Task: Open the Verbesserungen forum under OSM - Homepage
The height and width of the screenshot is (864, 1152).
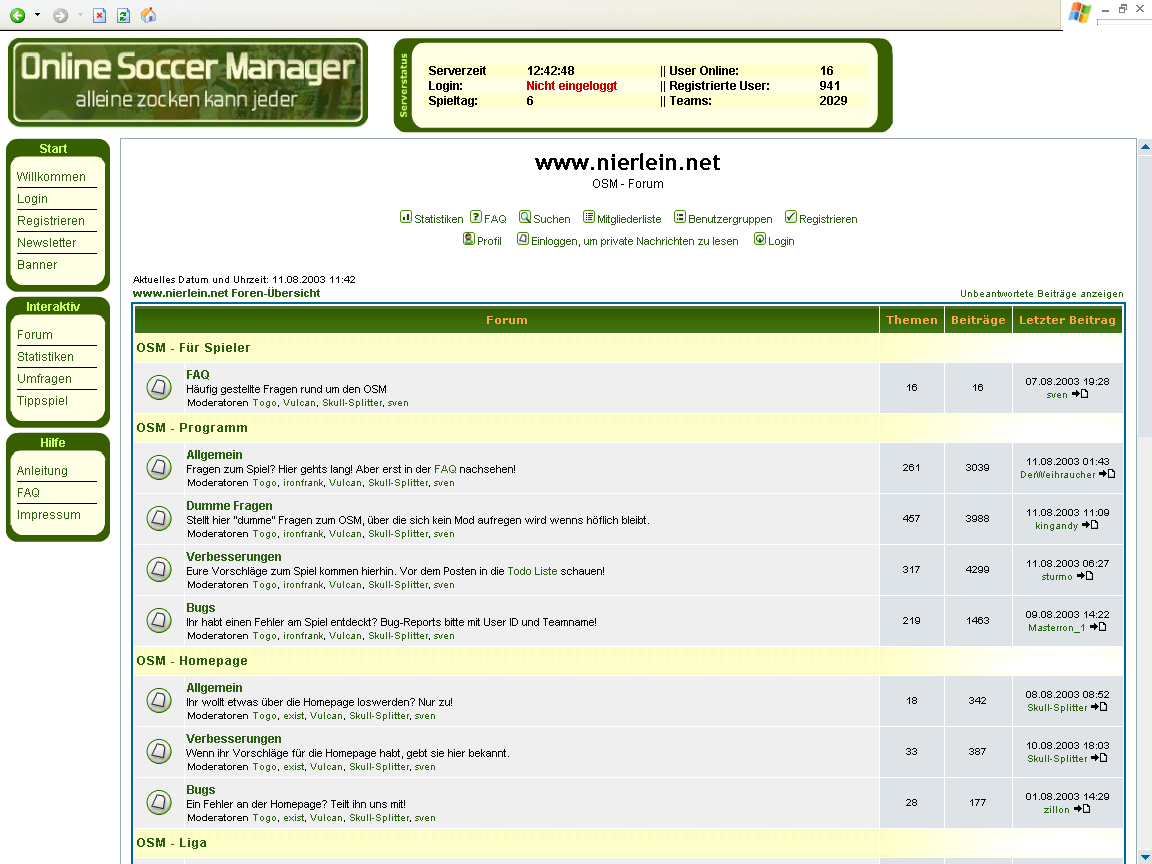Action: tap(234, 738)
